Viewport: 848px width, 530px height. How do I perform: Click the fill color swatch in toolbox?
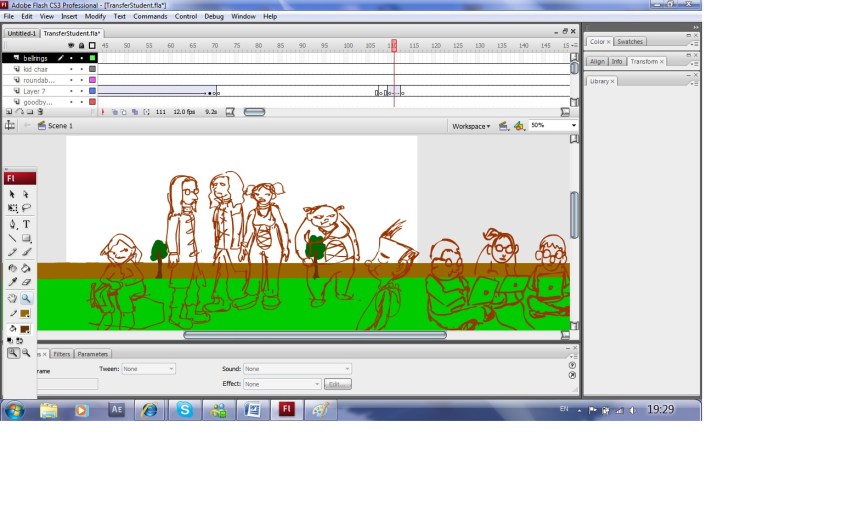point(24,328)
